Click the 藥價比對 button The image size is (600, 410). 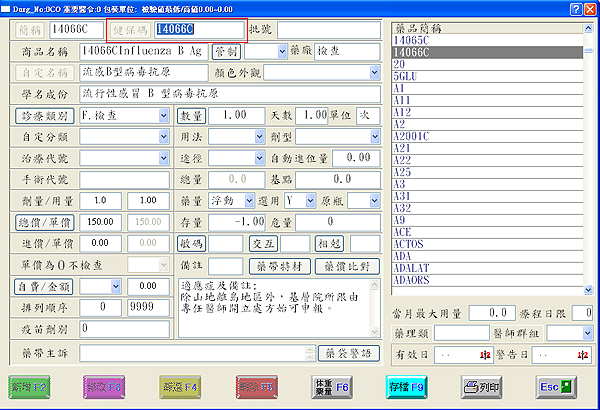(x=347, y=267)
